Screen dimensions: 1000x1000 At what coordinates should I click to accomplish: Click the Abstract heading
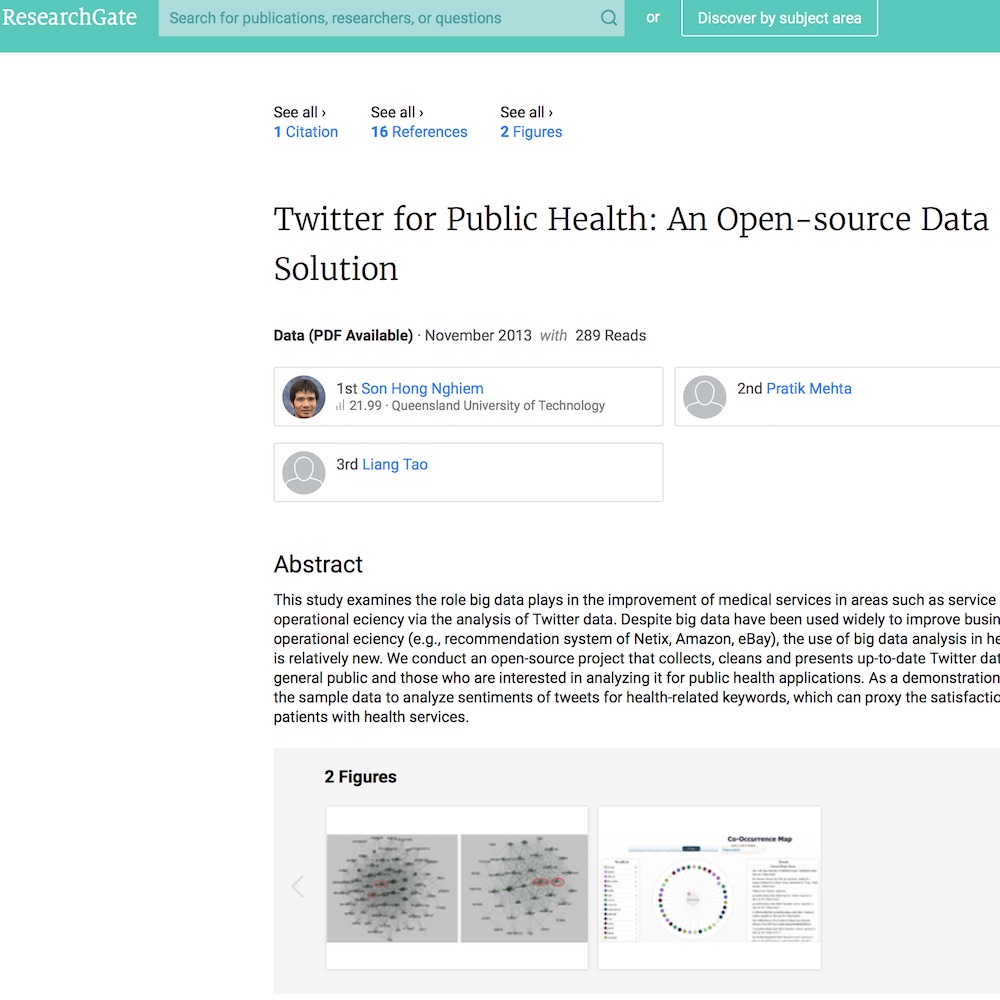click(x=318, y=564)
